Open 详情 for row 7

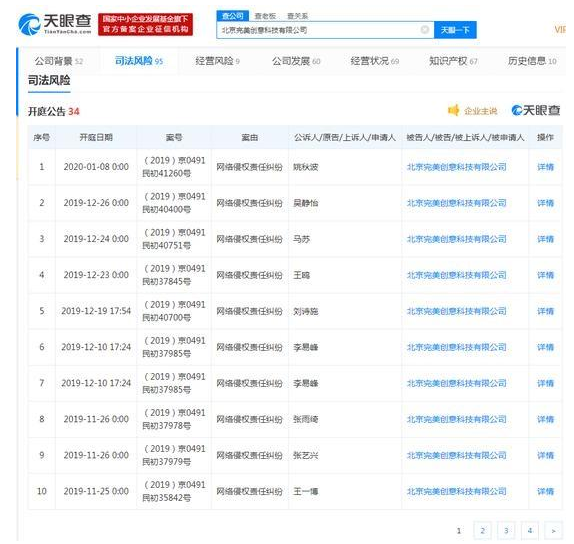[545, 383]
